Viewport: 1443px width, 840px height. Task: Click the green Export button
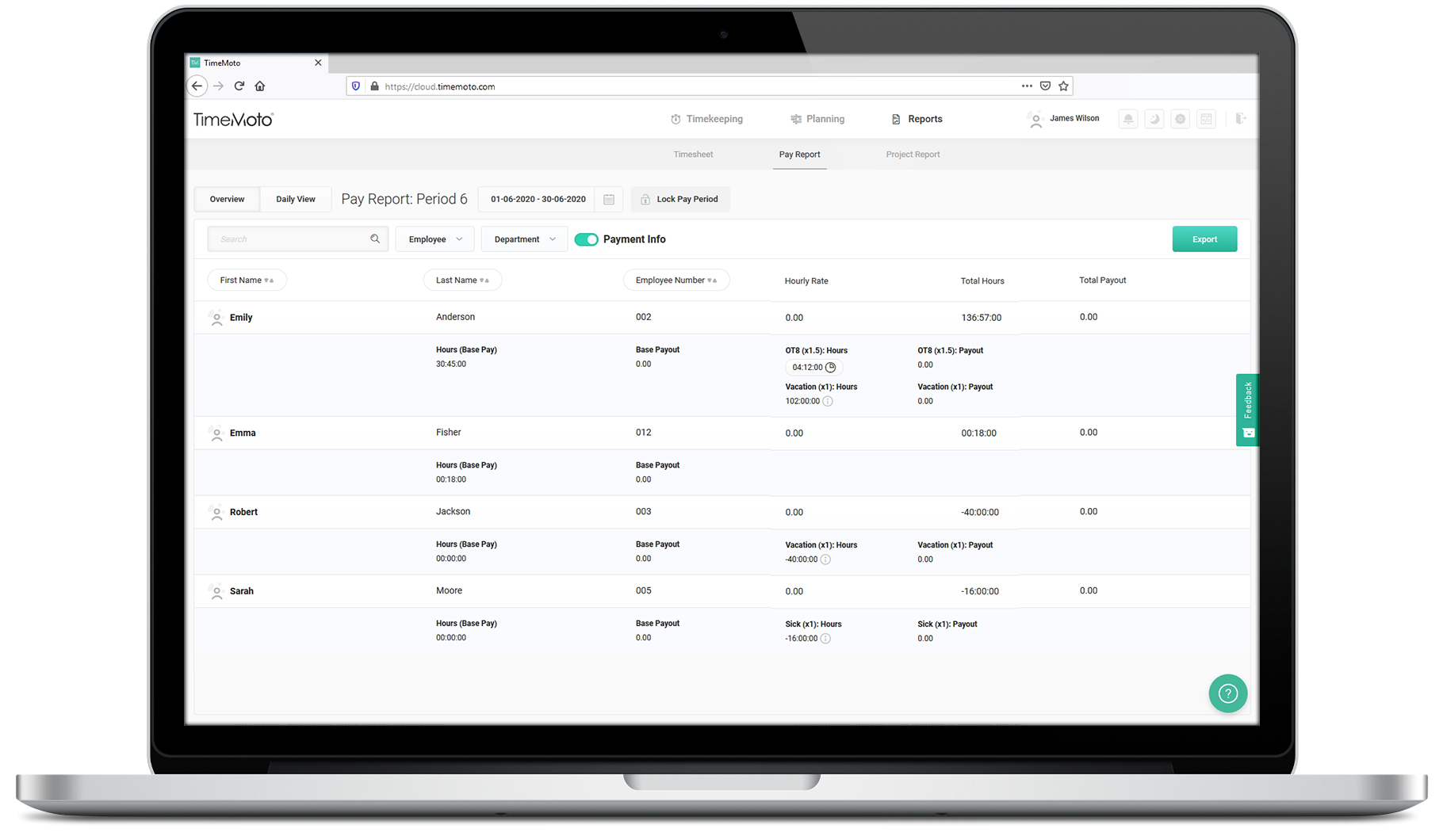[x=1204, y=239]
